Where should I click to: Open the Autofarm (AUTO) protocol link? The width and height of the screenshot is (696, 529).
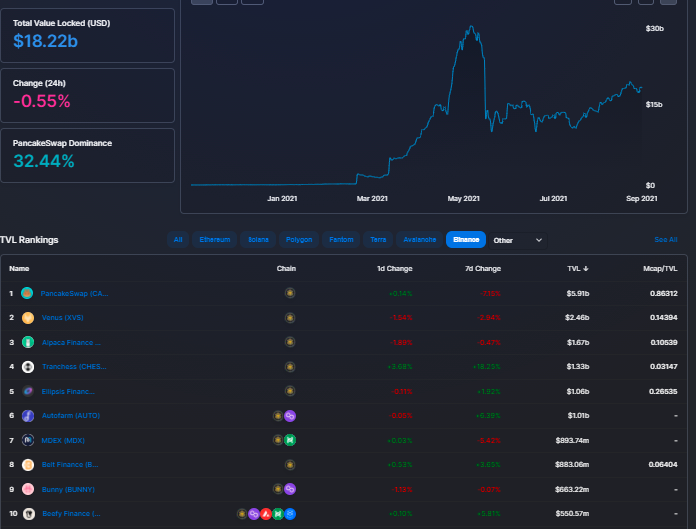[x=71, y=416]
